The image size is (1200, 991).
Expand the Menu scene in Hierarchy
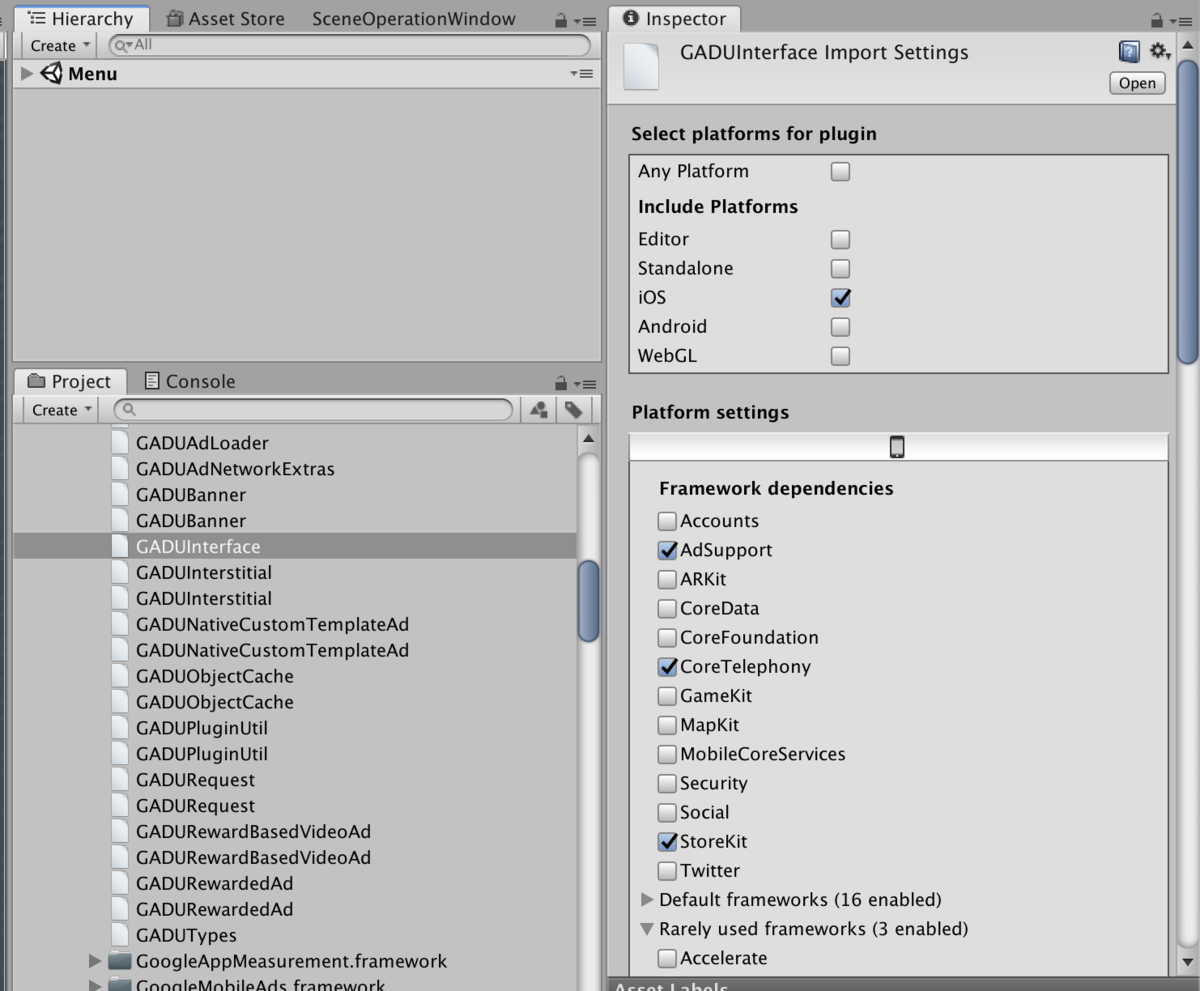pos(27,74)
